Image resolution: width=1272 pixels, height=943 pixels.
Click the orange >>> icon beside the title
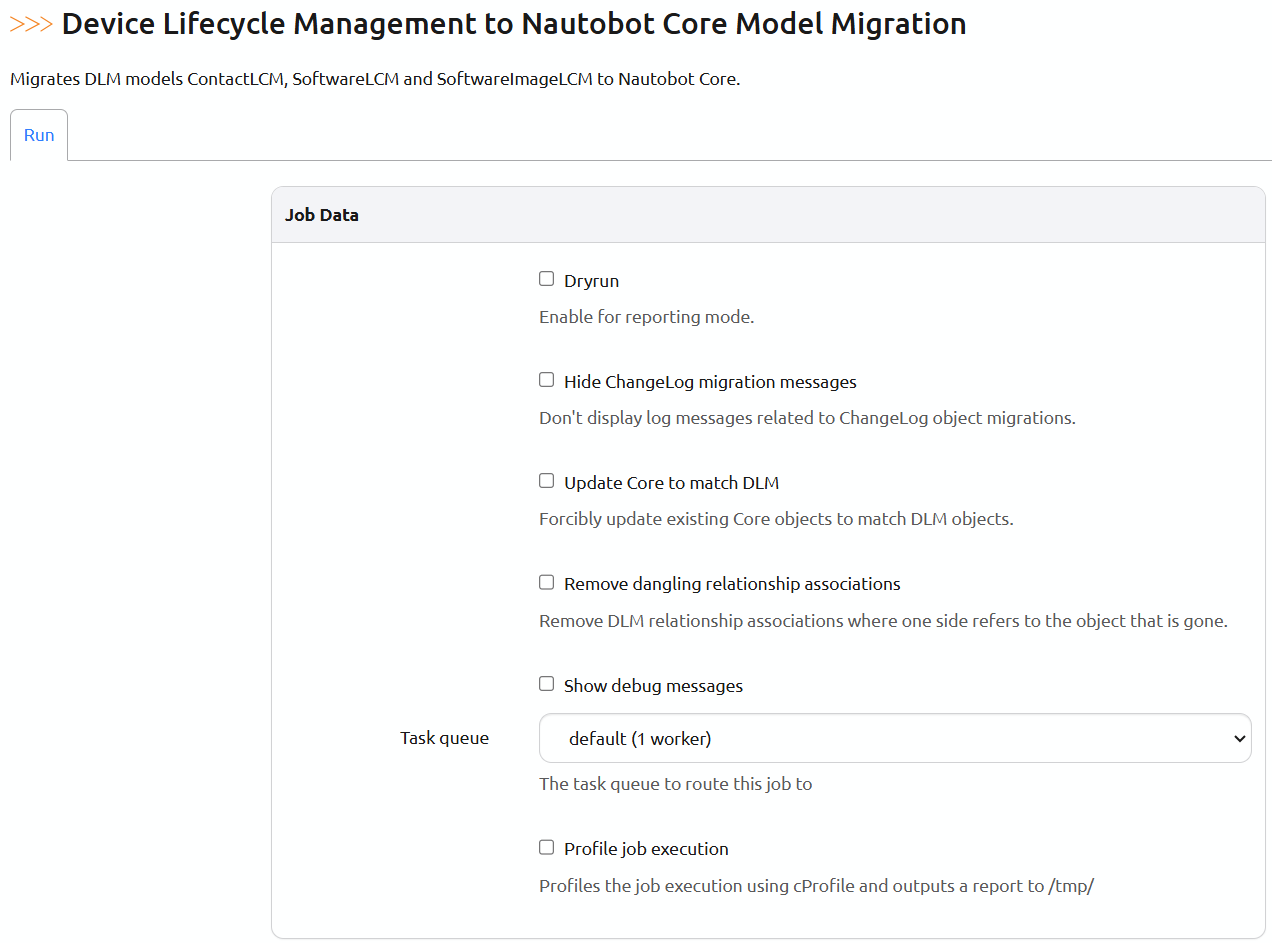coord(31,24)
